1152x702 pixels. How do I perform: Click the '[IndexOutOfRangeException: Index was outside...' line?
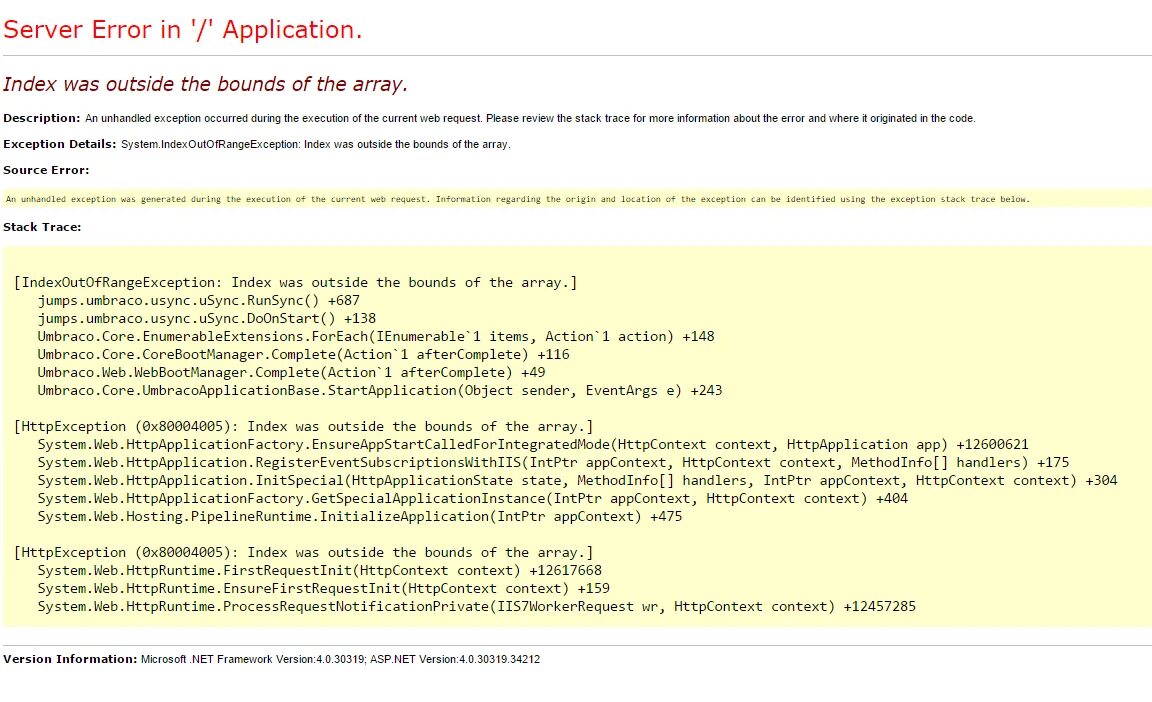point(295,283)
